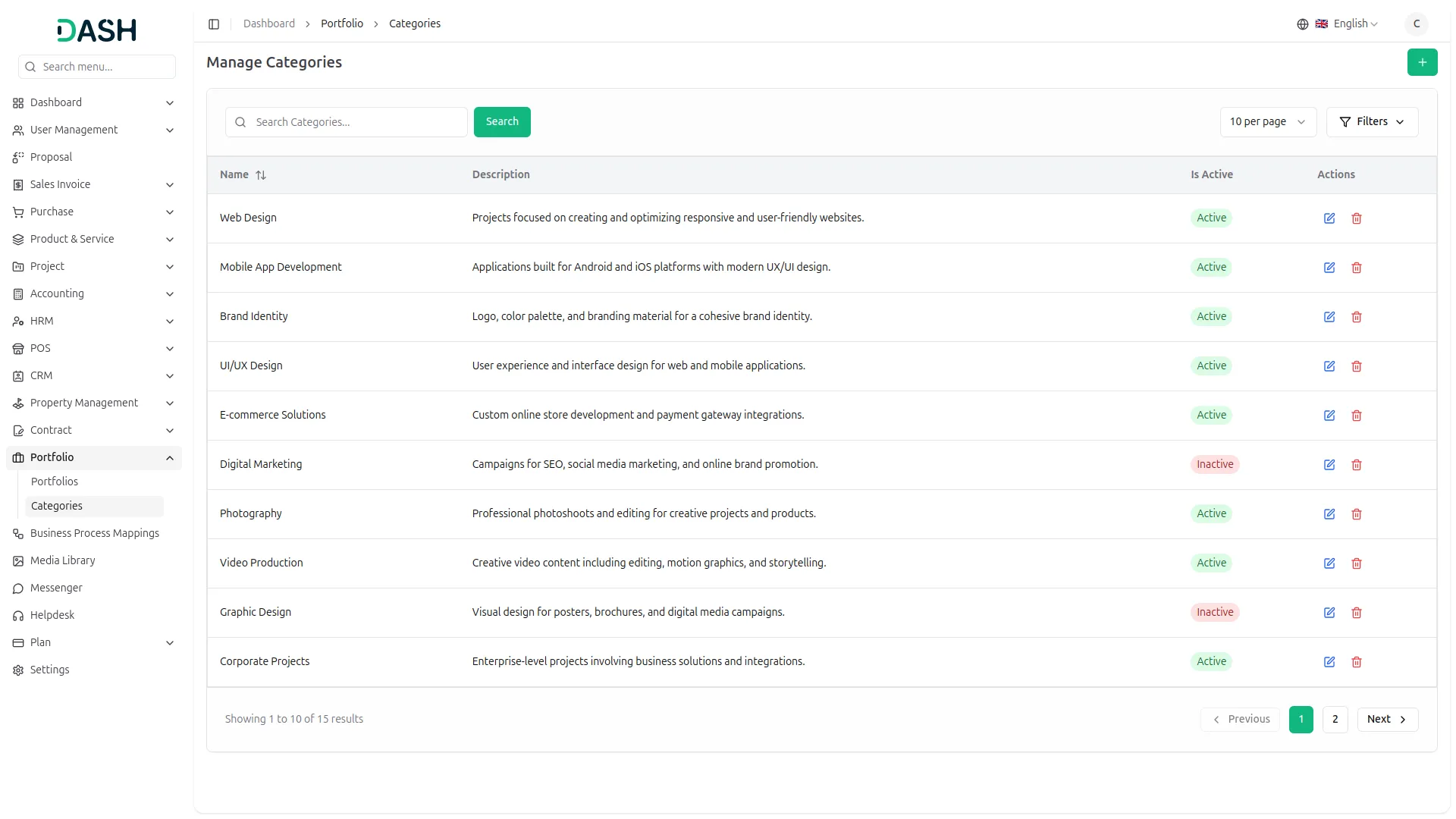The image size is (1456, 819).
Task: Delete the Graphic Design category
Action: pyautogui.click(x=1357, y=613)
